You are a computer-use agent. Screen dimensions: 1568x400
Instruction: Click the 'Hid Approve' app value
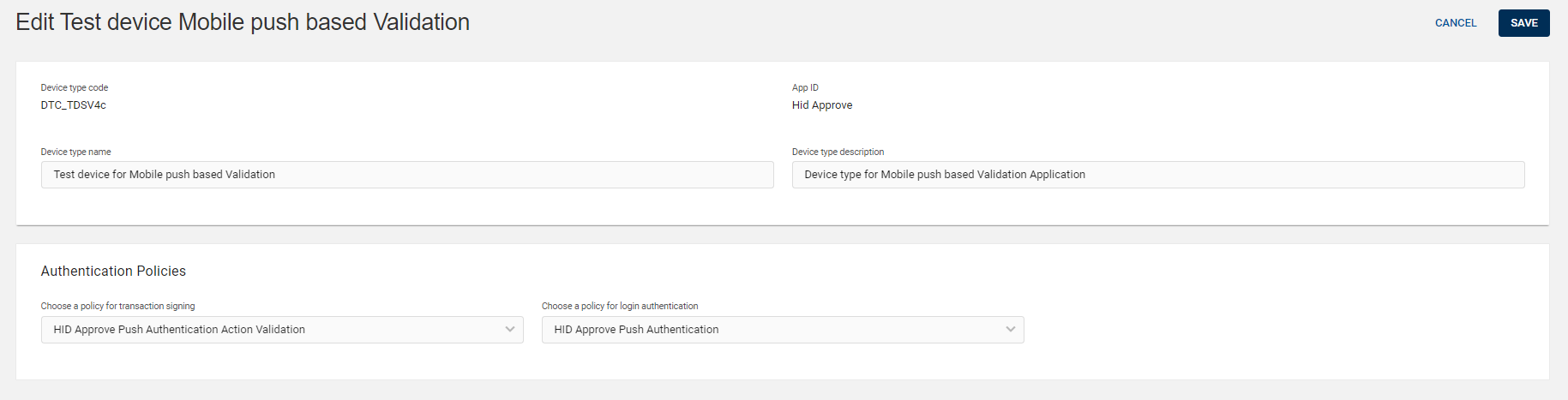(x=822, y=105)
